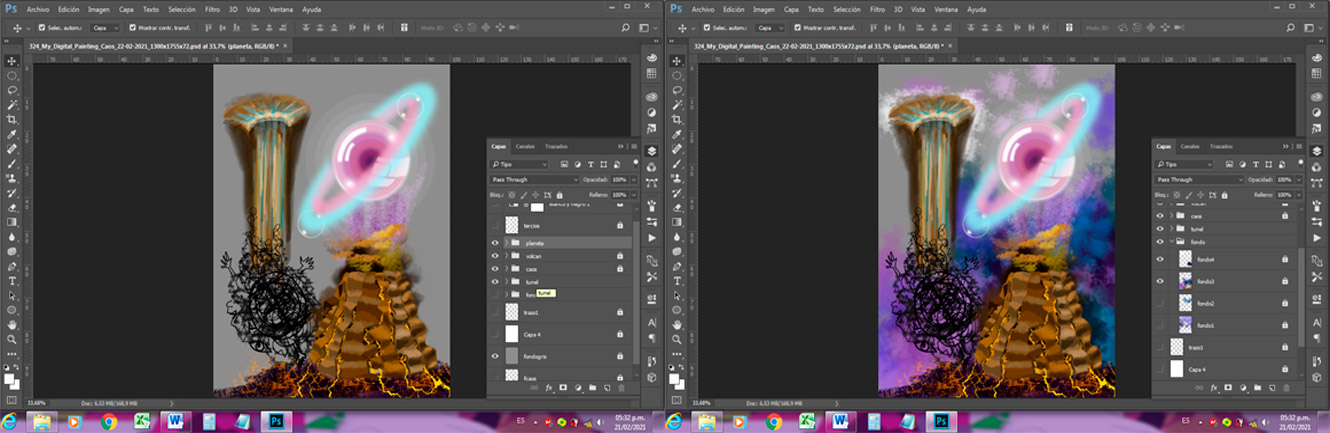Switch to Canales tab in left panel
This screenshot has width=1330, height=433.
point(525,146)
